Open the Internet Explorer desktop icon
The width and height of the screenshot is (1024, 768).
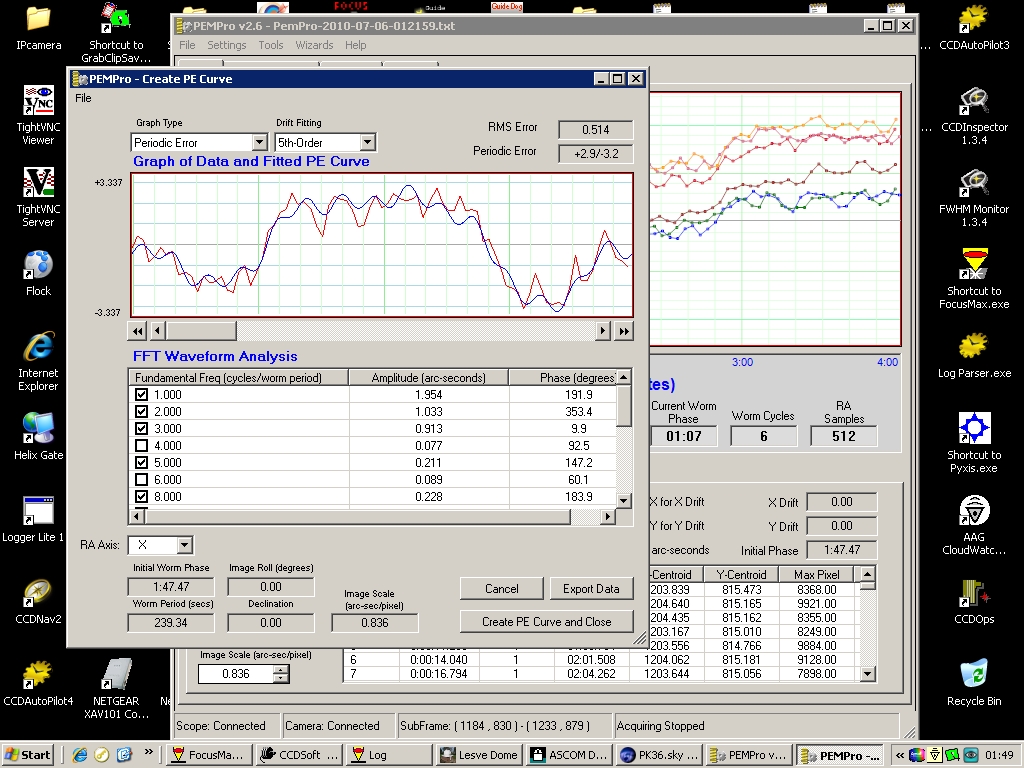tap(38, 346)
